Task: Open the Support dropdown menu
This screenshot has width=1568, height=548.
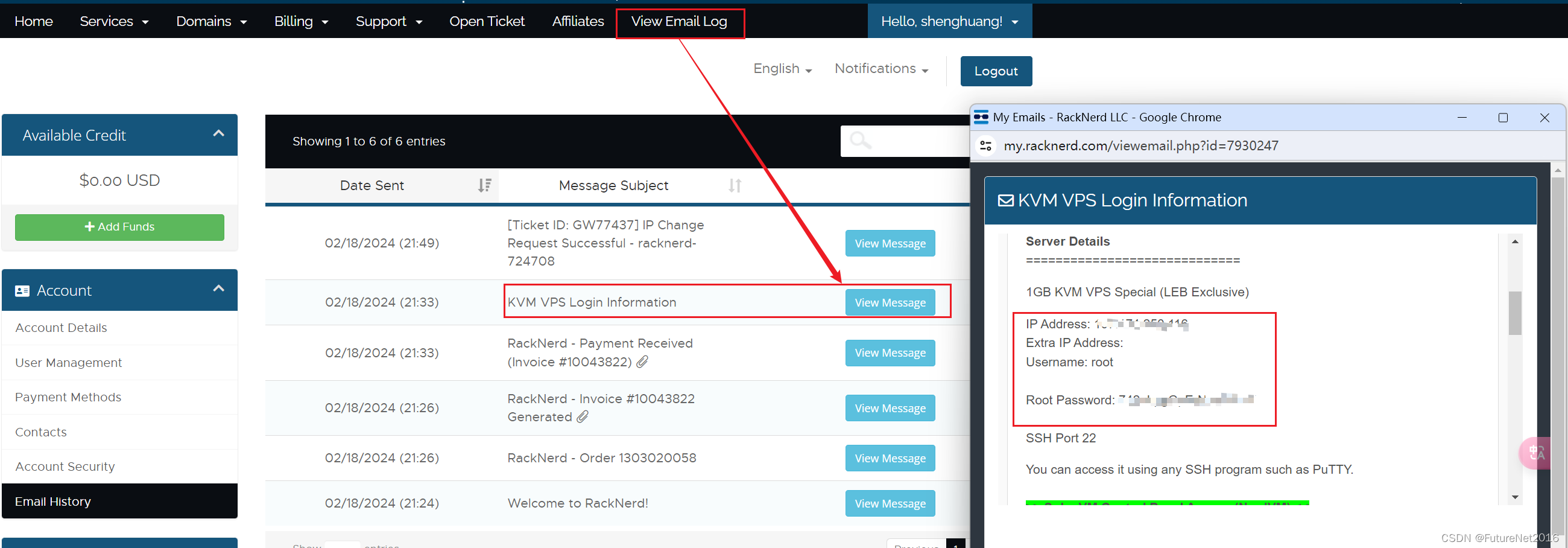Action: coord(389,21)
